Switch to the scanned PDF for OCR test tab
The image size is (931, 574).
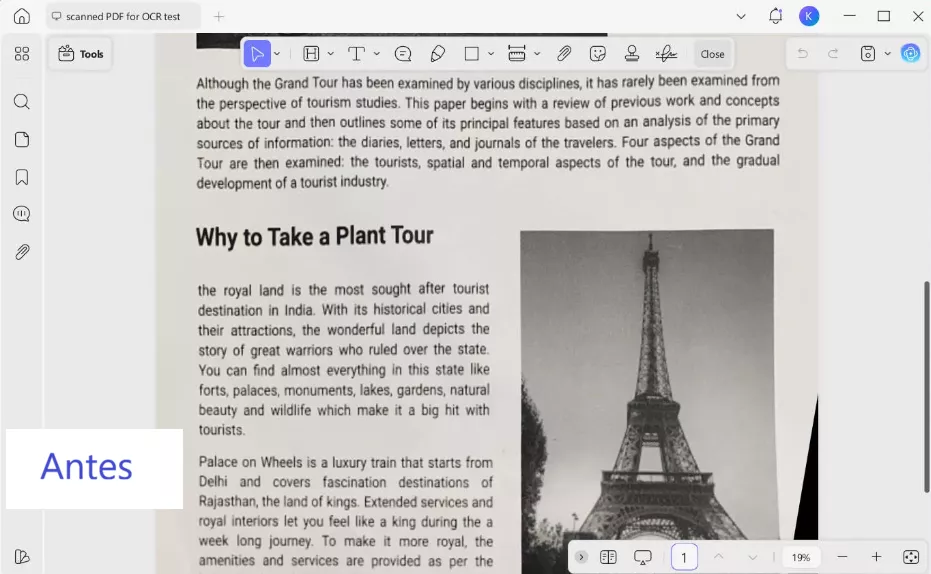[124, 16]
